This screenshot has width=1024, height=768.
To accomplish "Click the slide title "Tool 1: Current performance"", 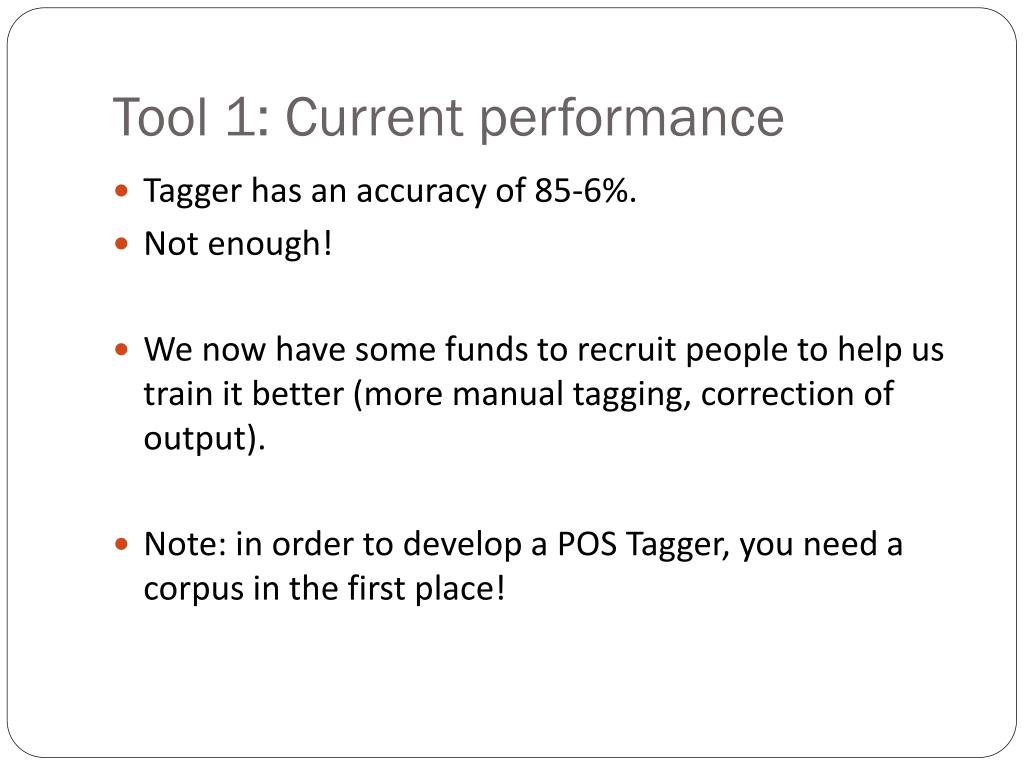I will (x=448, y=118).
